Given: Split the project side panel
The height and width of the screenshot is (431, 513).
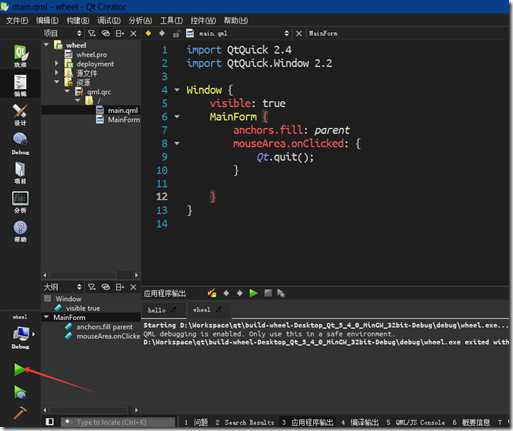Looking at the screenshot, I should click(x=120, y=33).
